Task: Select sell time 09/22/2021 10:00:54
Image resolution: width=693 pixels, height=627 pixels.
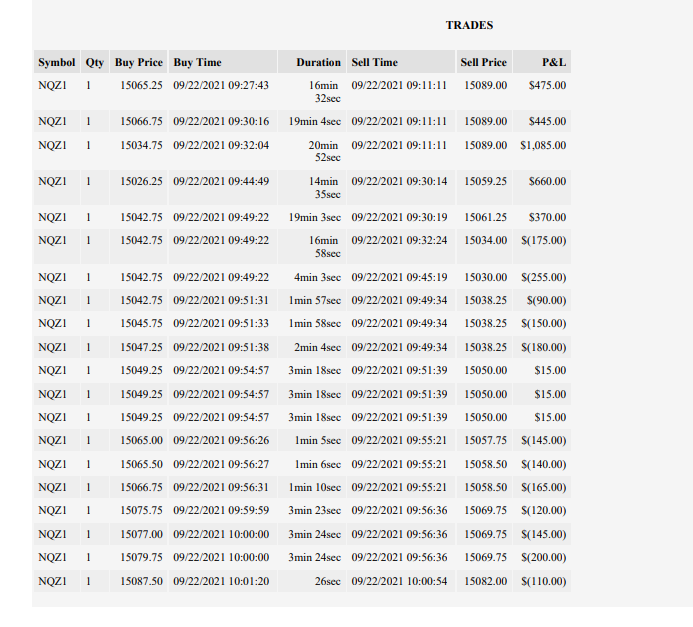Action: point(401,581)
